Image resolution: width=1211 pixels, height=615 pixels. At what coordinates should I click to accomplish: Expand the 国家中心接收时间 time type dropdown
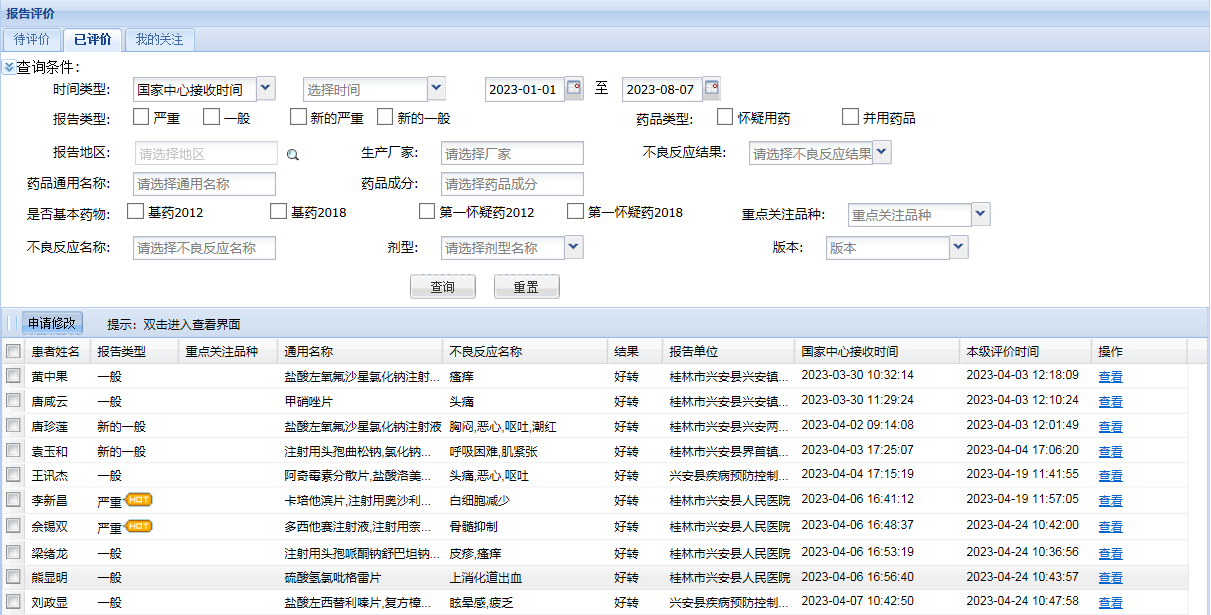tap(265, 89)
